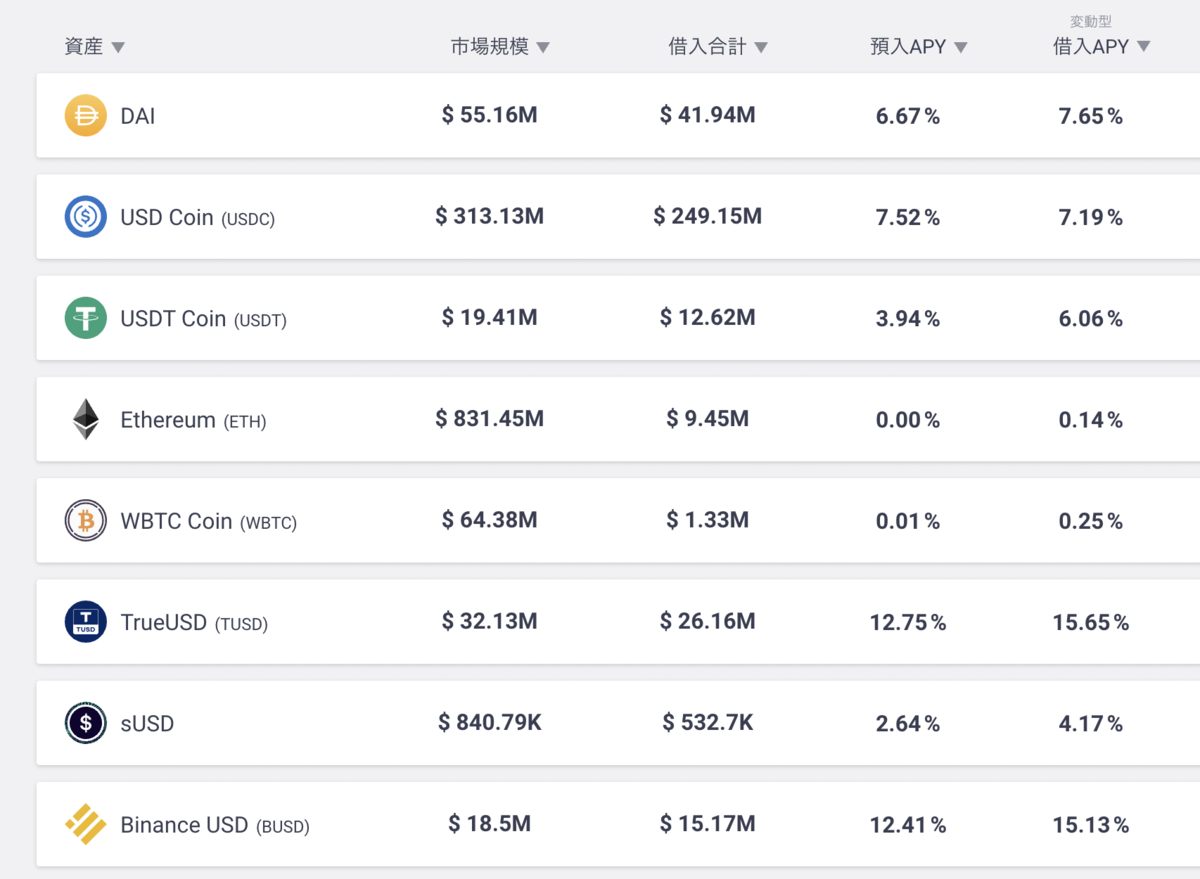Image resolution: width=1200 pixels, height=879 pixels.
Task: Sort by 資産 column arrow
Action: (118, 47)
